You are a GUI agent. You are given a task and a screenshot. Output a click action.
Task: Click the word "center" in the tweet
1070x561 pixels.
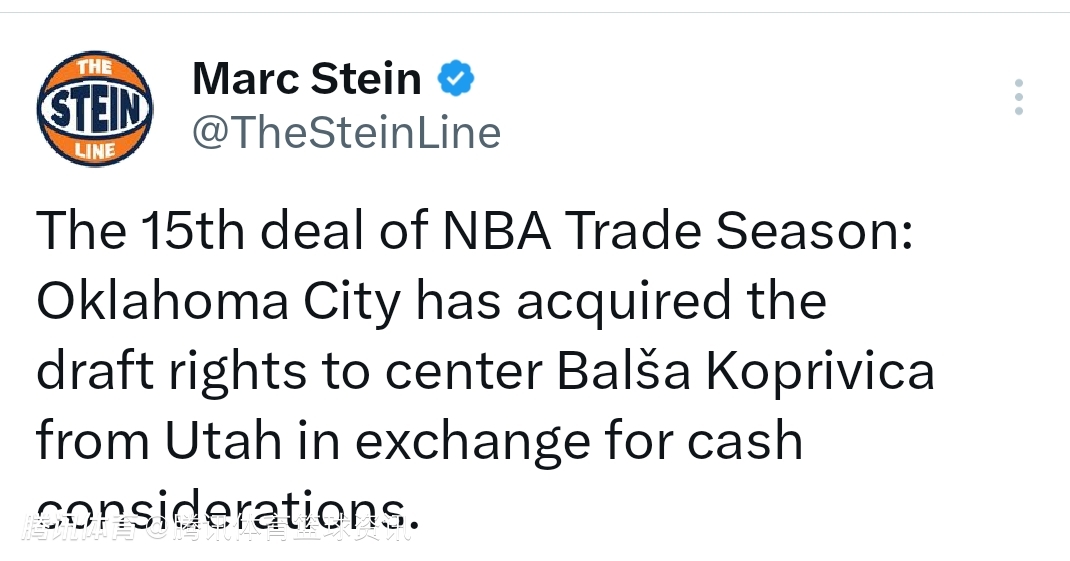(464, 372)
